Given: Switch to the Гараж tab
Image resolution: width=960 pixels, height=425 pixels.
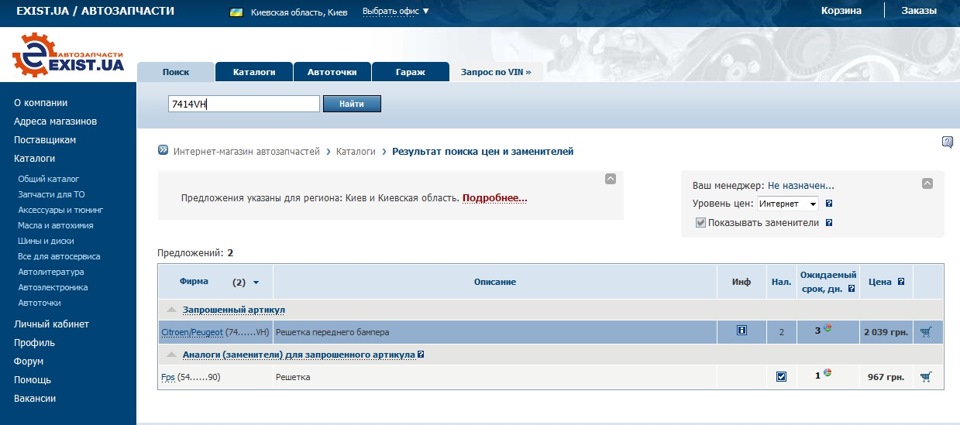Looking at the screenshot, I should (x=410, y=72).
